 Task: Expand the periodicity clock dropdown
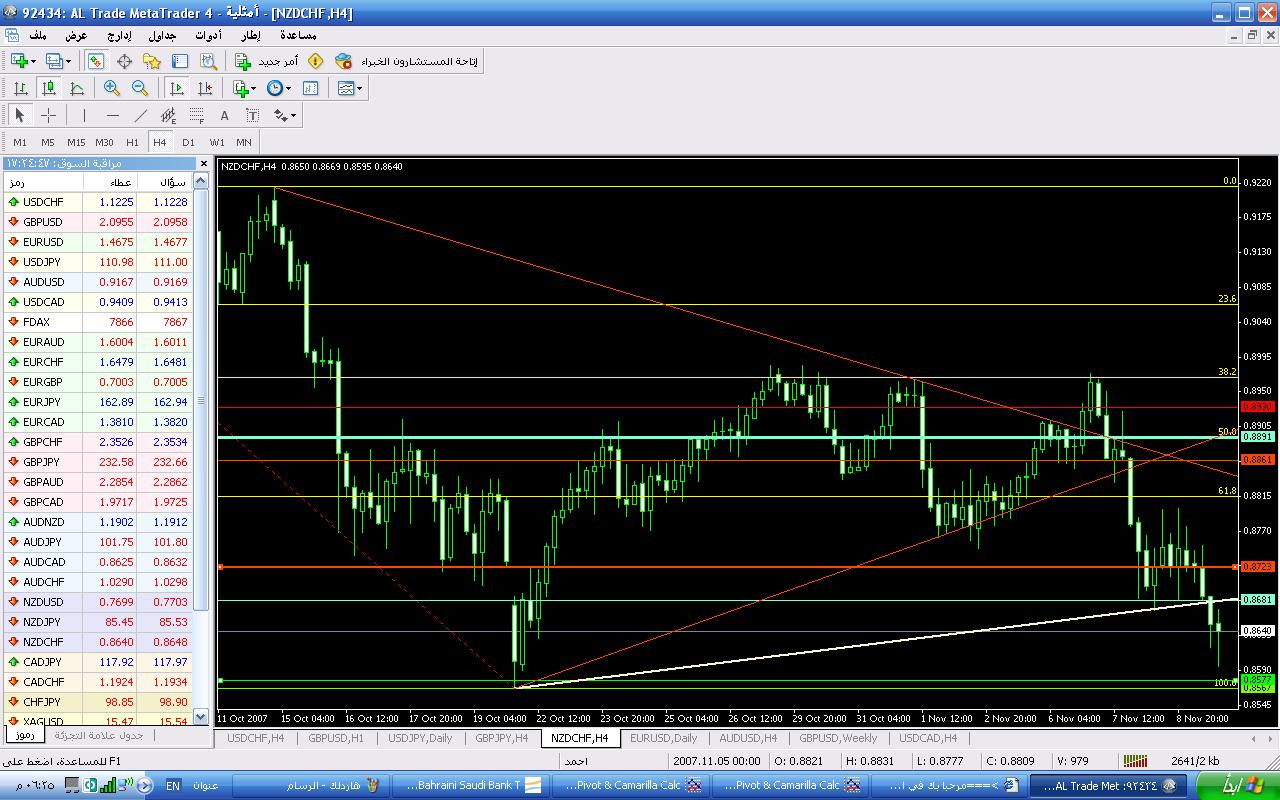[289, 88]
